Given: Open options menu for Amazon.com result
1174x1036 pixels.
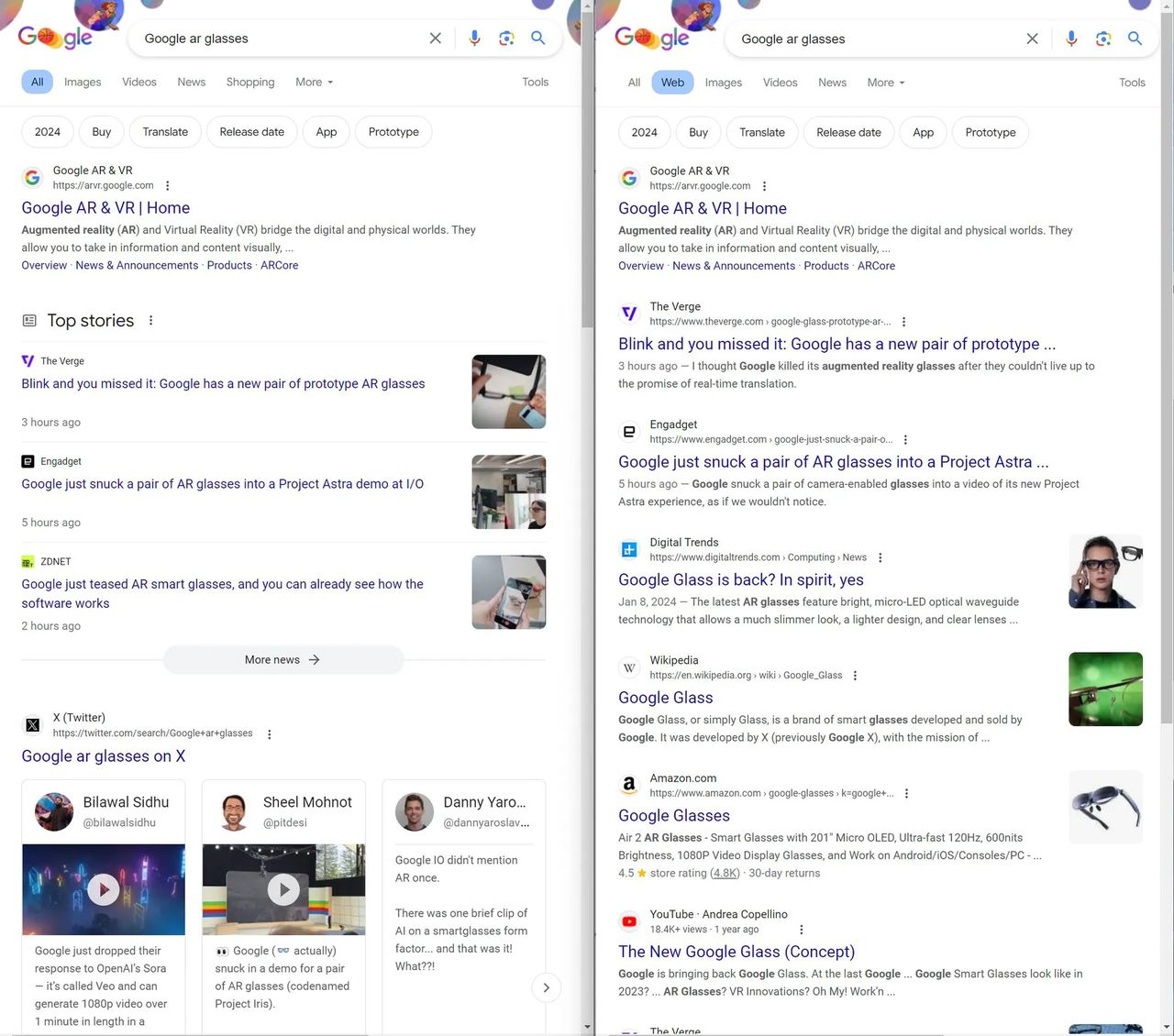Looking at the screenshot, I should click(x=906, y=793).
